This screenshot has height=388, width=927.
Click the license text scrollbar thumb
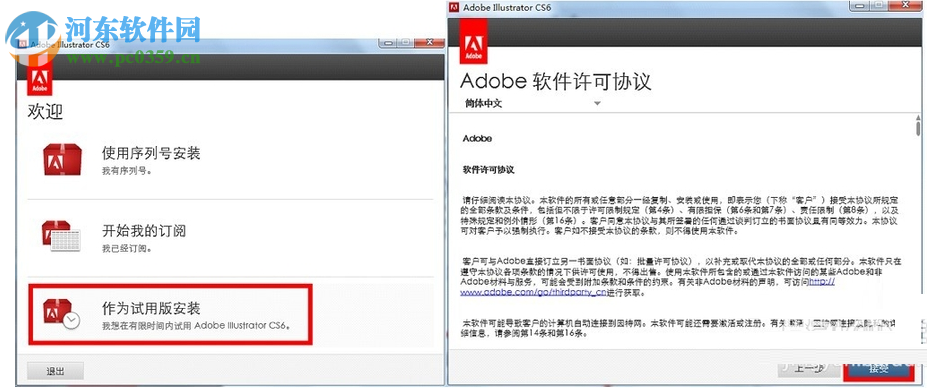[x=918, y=128]
